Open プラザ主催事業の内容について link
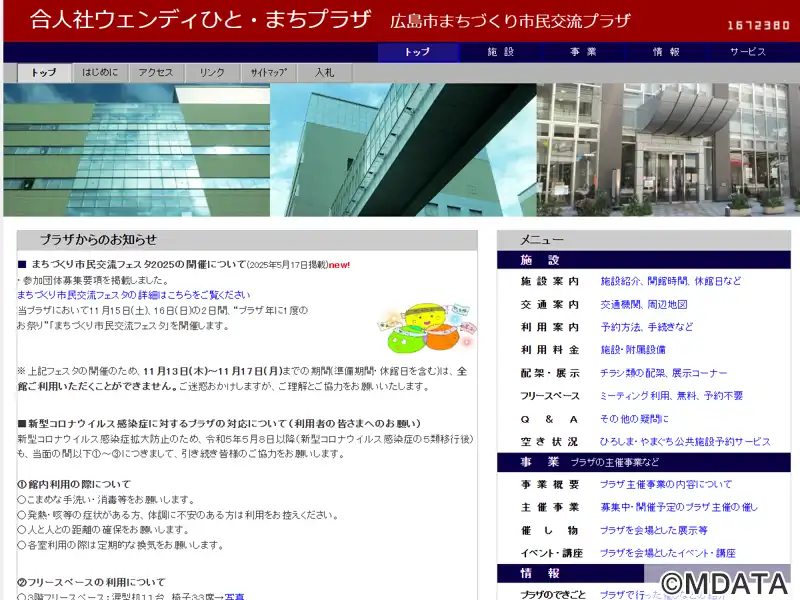This screenshot has height=600, width=800. [x=666, y=485]
